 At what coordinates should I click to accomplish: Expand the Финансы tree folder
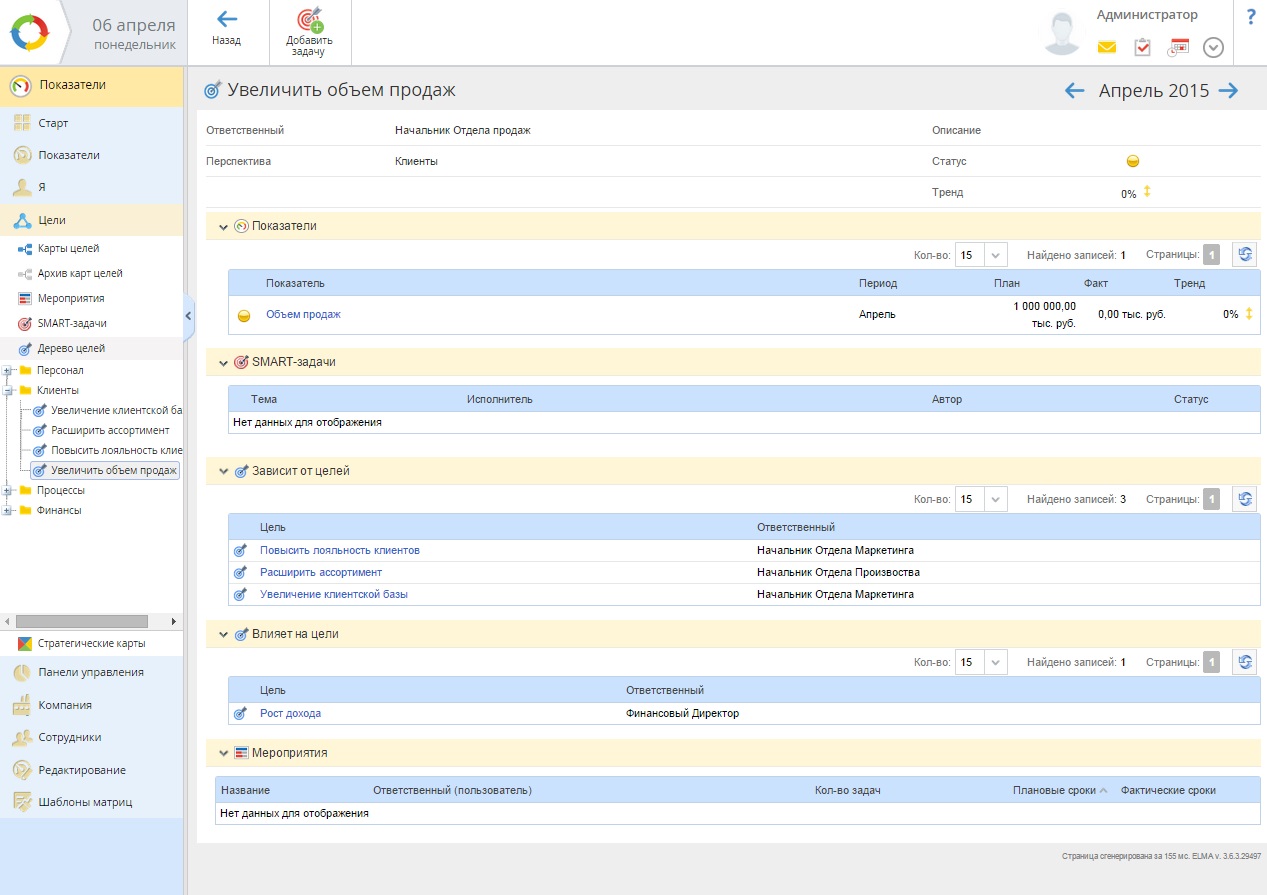click(x=8, y=511)
